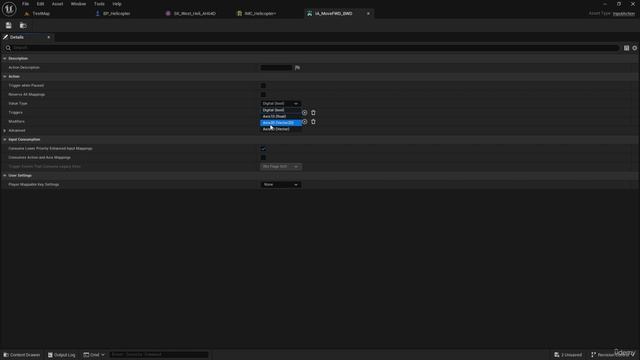This screenshot has width=640, height=360.
Task: Switch to the SK_West_Heli_AH64D tab
Action: pyautogui.click(x=195, y=13)
